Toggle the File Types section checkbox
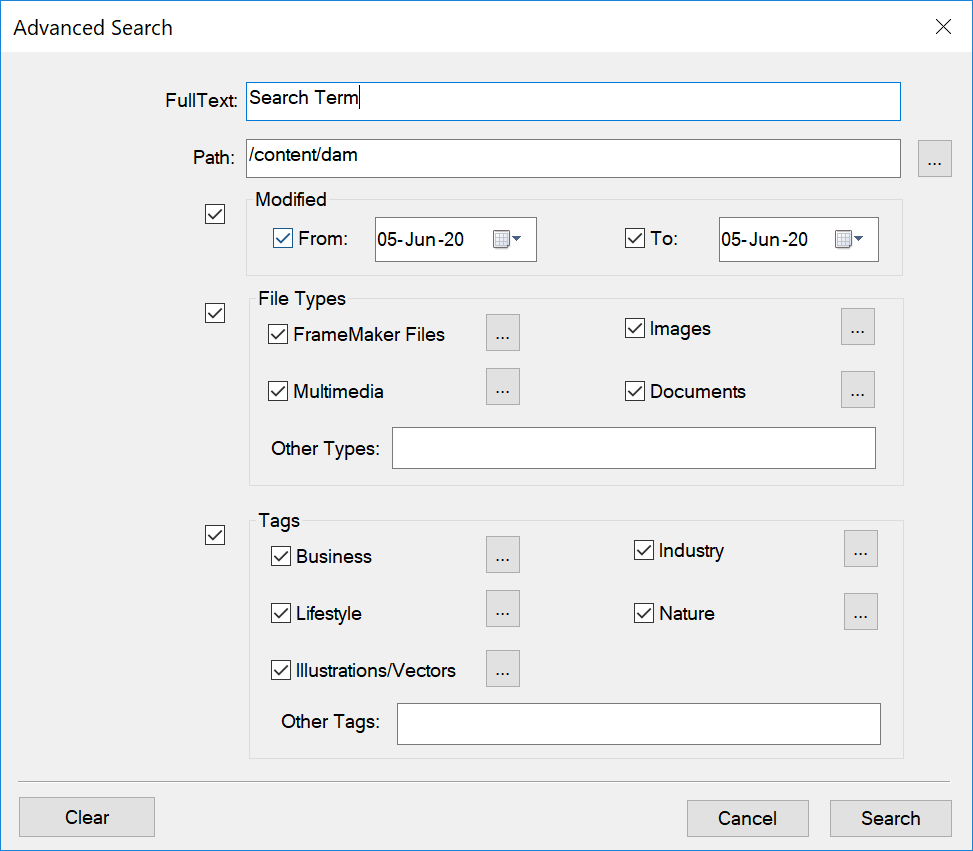The width and height of the screenshot is (973, 851). pos(215,313)
